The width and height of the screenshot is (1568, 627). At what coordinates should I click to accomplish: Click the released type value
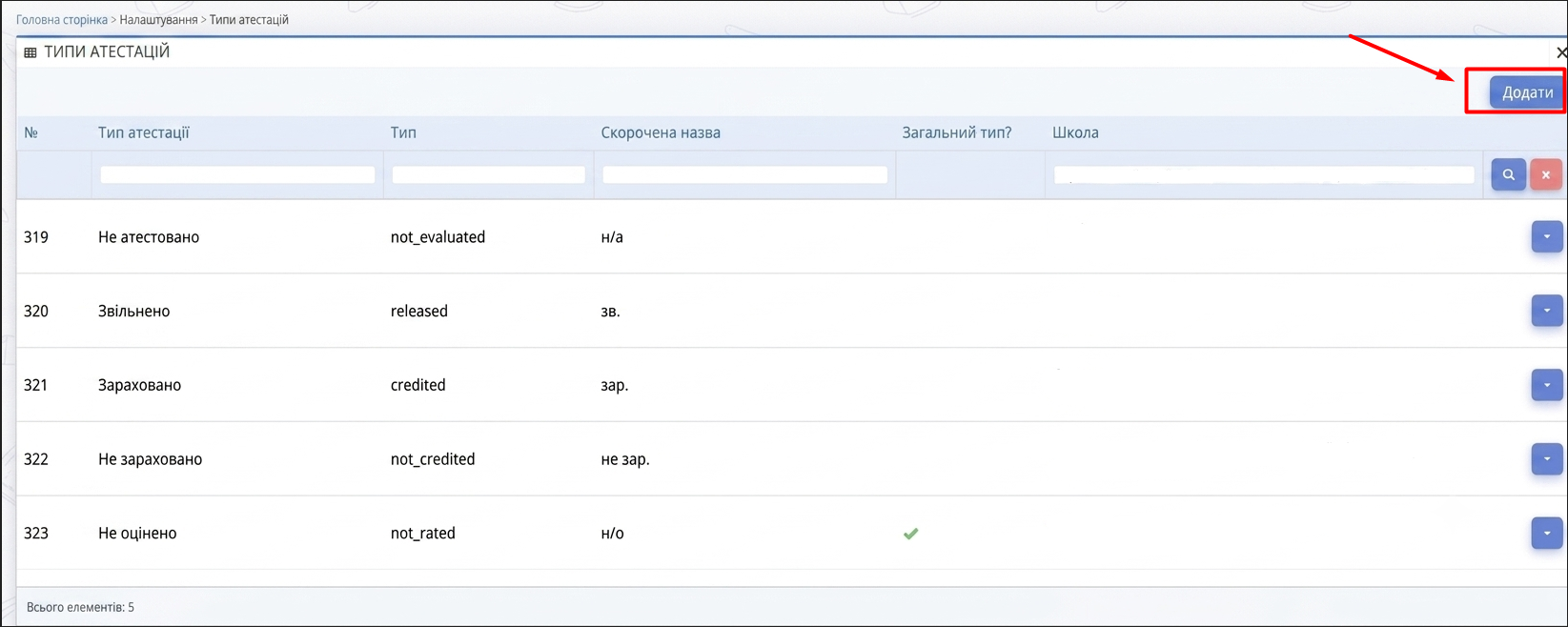click(x=418, y=312)
